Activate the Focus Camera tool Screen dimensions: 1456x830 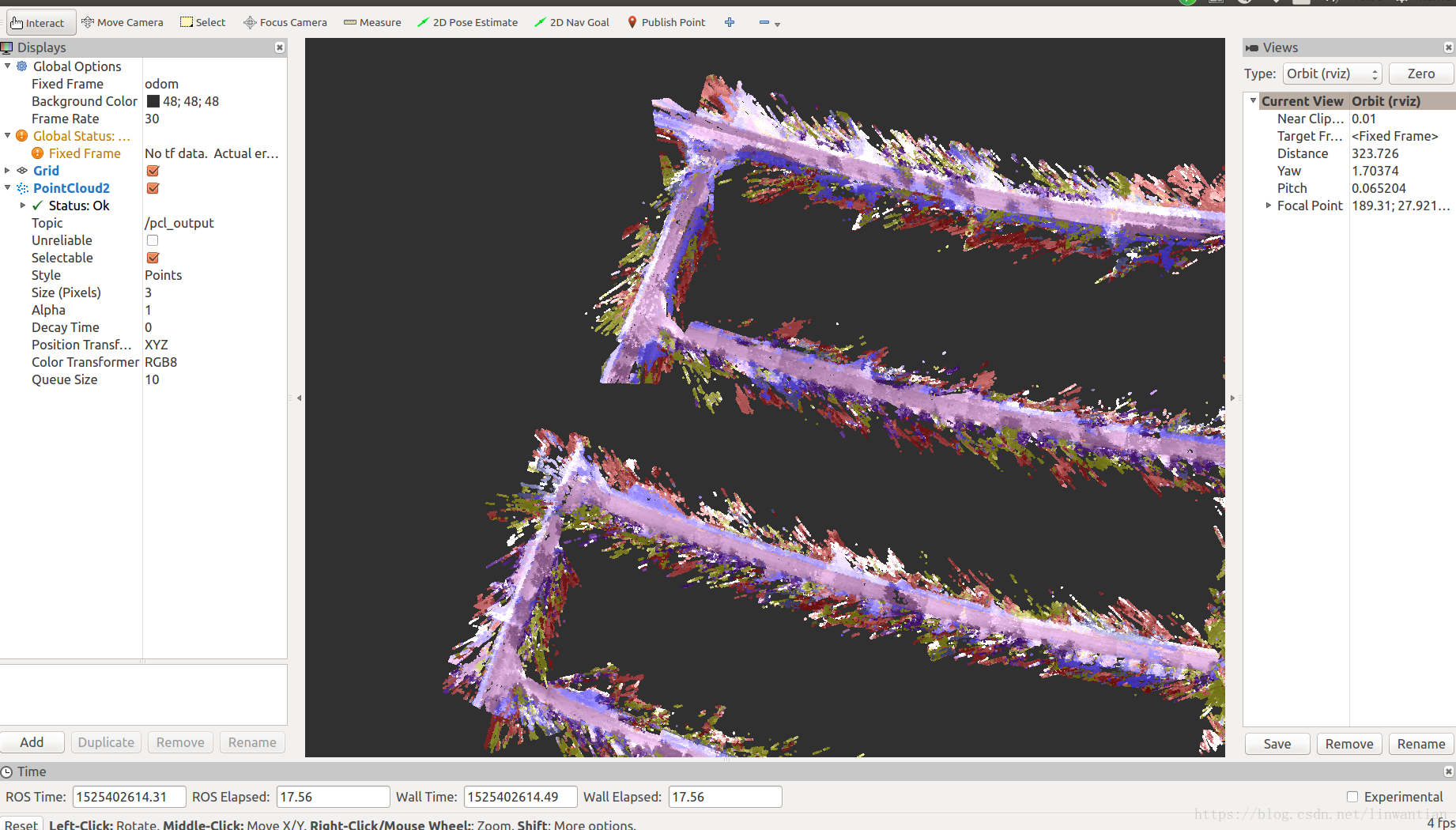pyautogui.click(x=285, y=22)
